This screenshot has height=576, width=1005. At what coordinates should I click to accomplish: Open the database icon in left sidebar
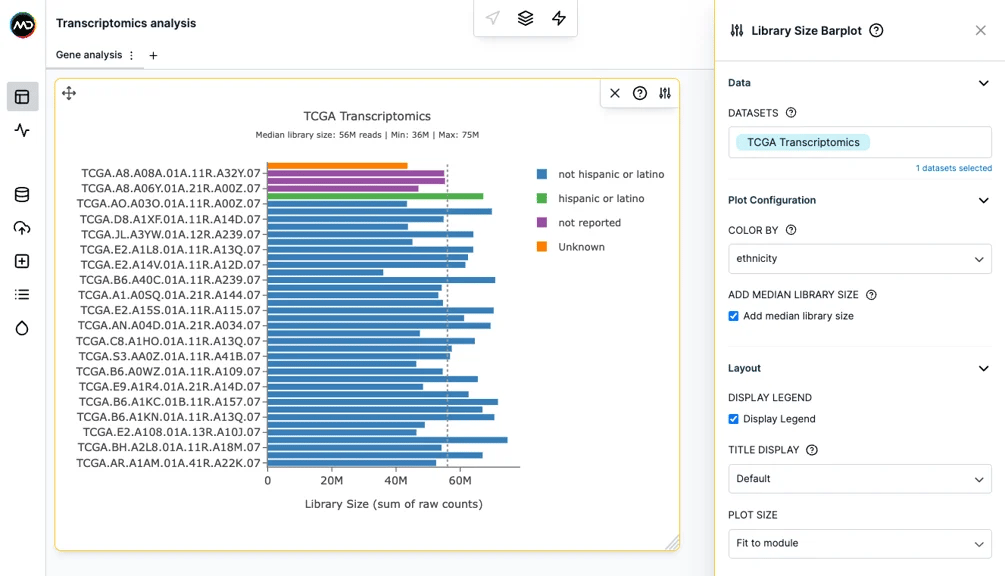pos(22,195)
